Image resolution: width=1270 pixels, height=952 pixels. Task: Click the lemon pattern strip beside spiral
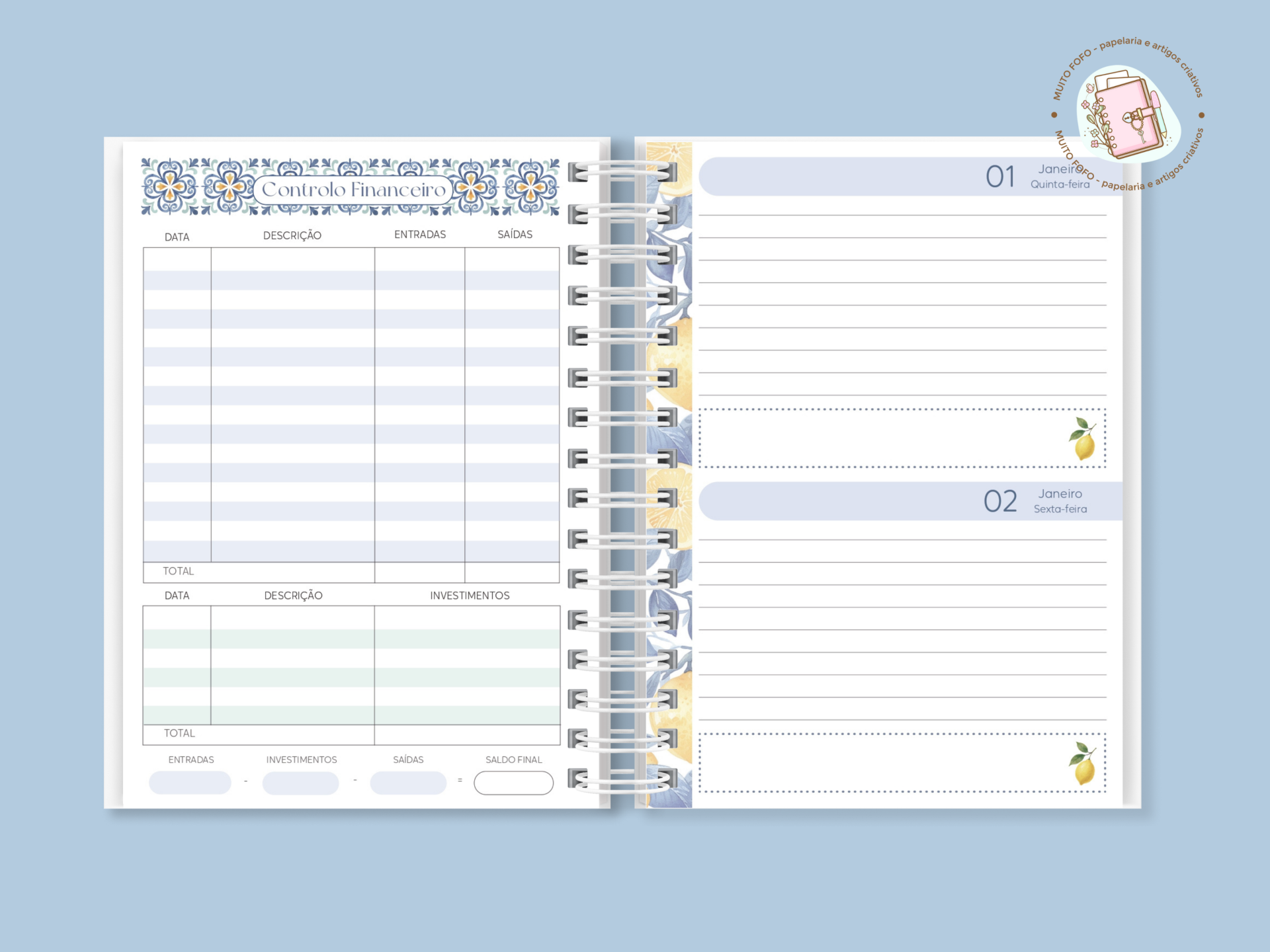669,397
